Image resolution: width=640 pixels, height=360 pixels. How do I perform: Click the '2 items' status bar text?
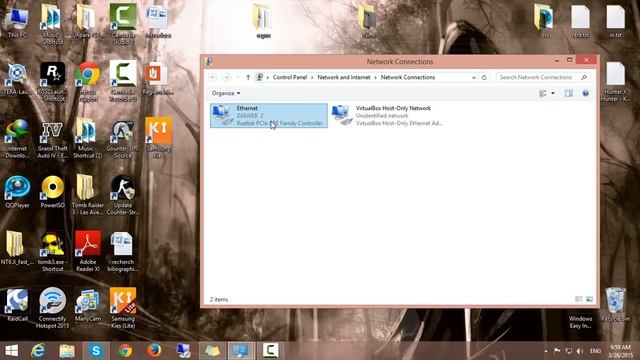[219, 300]
